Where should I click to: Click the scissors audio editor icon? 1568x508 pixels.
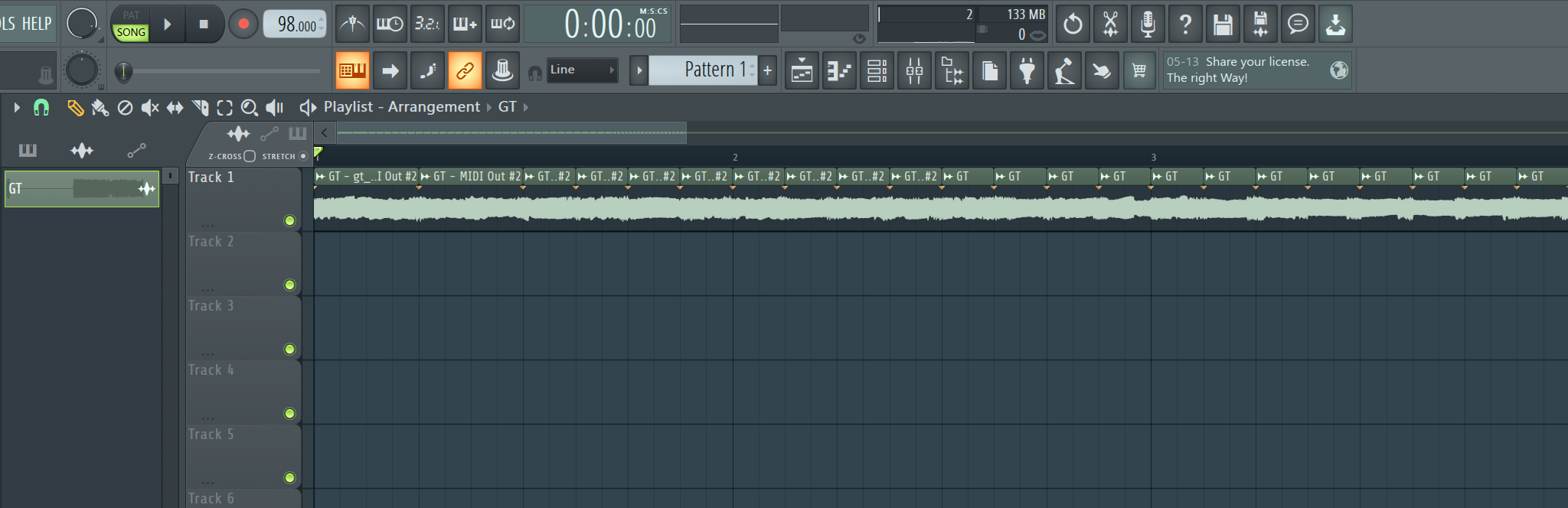click(1110, 24)
